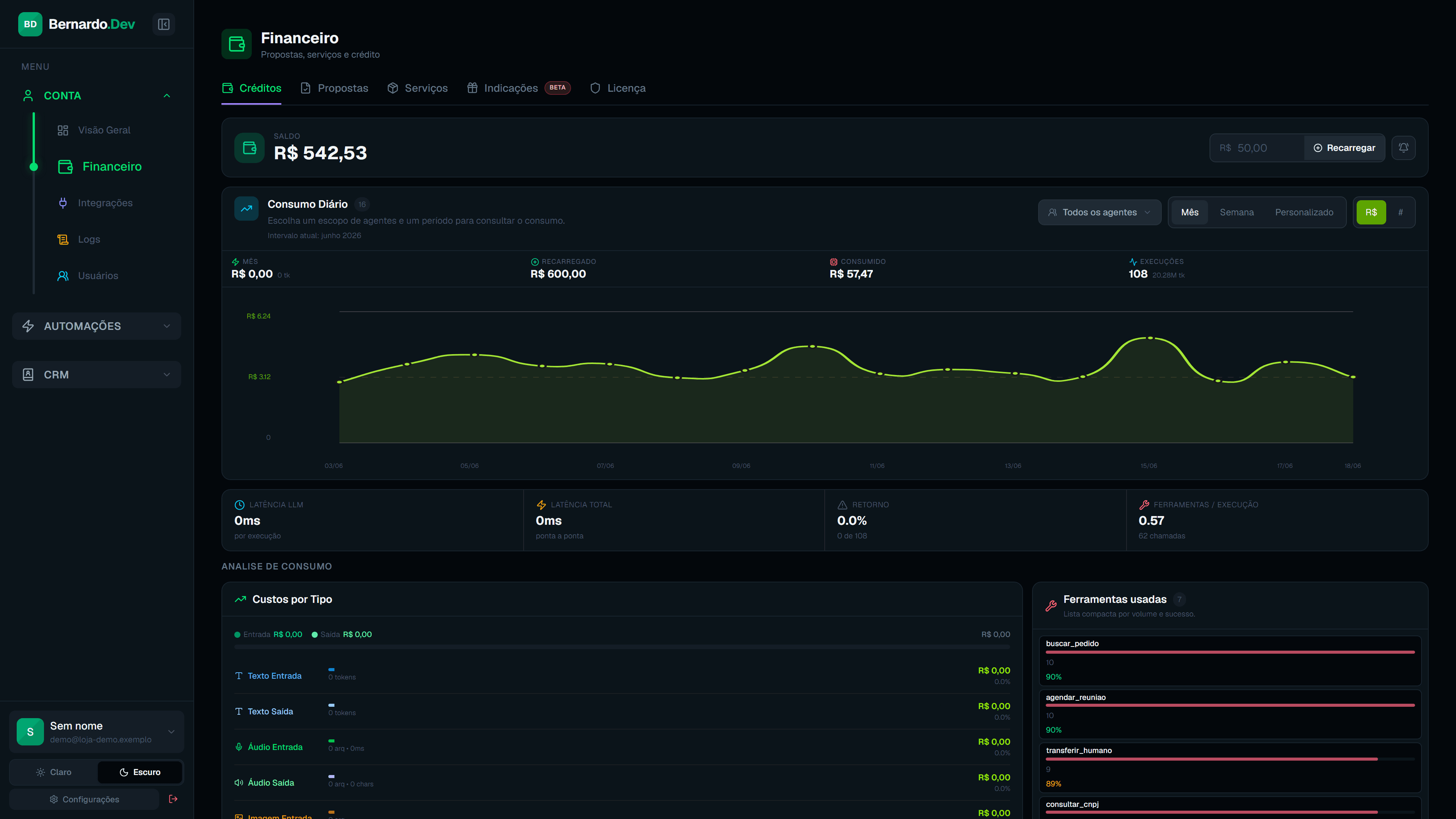The height and width of the screenshot is (819, 1456).
Task: Click the recharge amount input field
Action: click(1258, 147)
